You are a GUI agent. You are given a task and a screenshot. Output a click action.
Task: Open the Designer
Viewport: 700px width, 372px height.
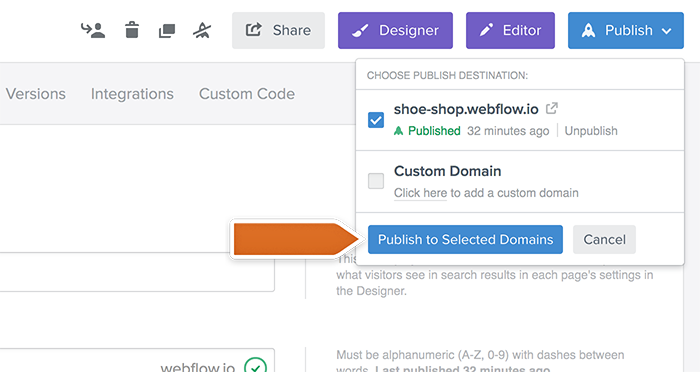pos(395,30)
